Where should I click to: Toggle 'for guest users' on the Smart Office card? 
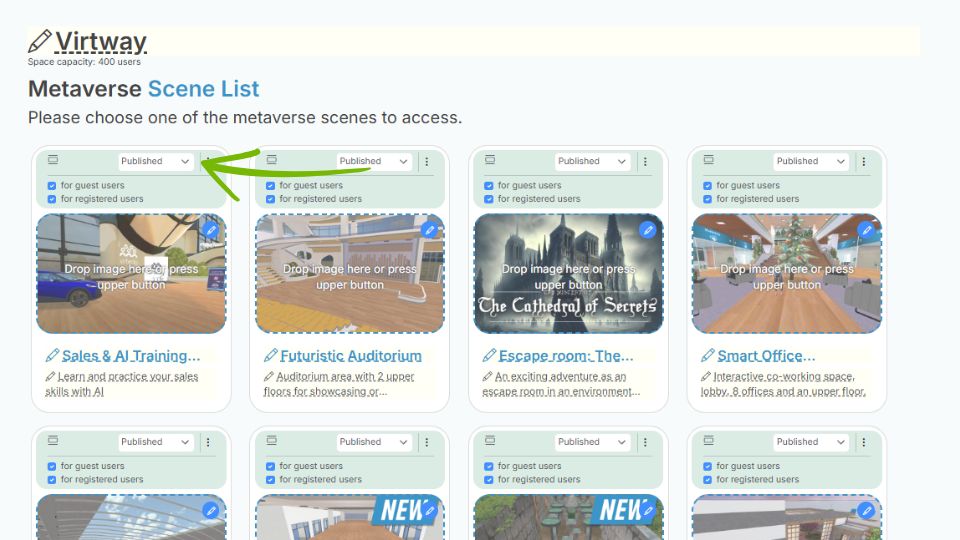point(708,185)
